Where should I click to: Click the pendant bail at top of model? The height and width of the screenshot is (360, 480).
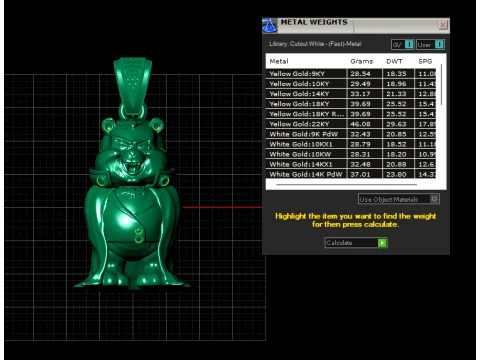coord(133,85)
